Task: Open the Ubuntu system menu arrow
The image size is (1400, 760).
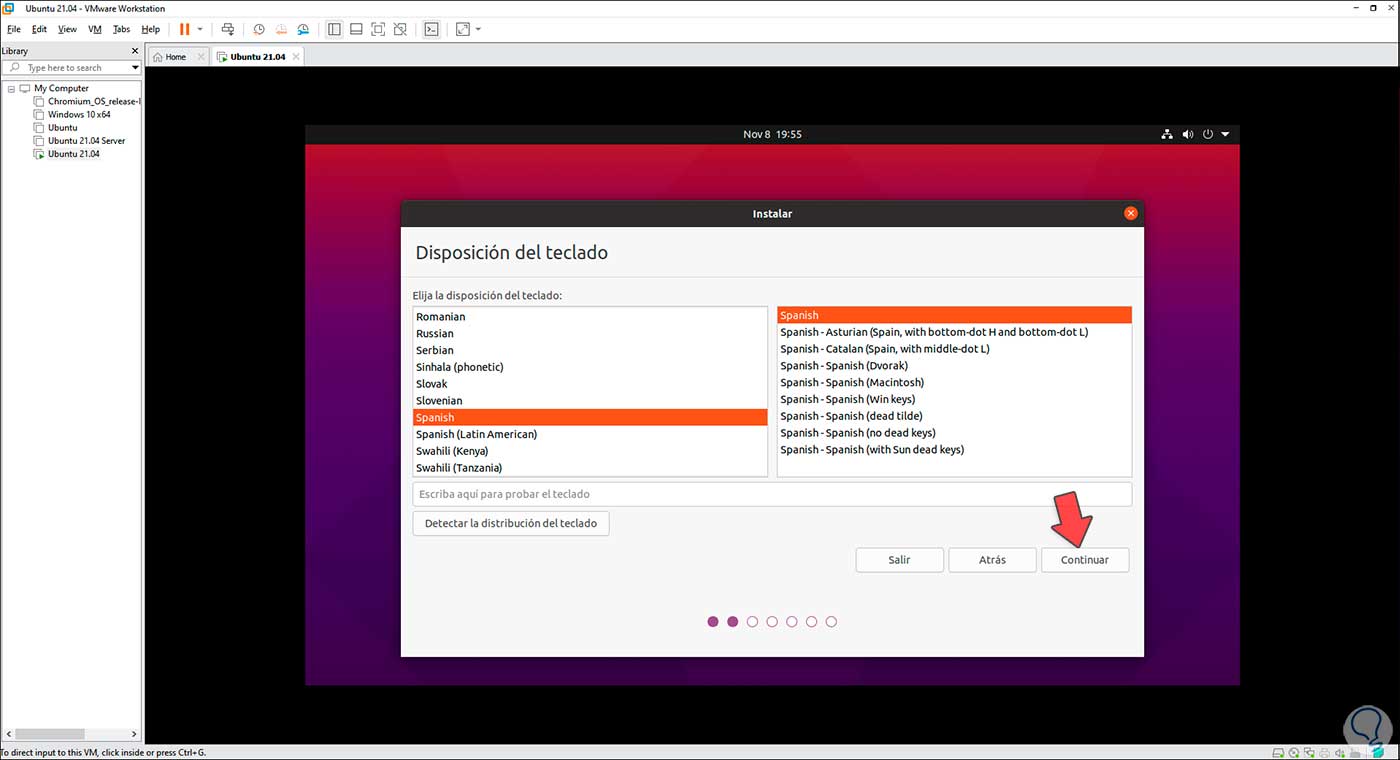Action: pyautogui.click(x=1226, y=134)
